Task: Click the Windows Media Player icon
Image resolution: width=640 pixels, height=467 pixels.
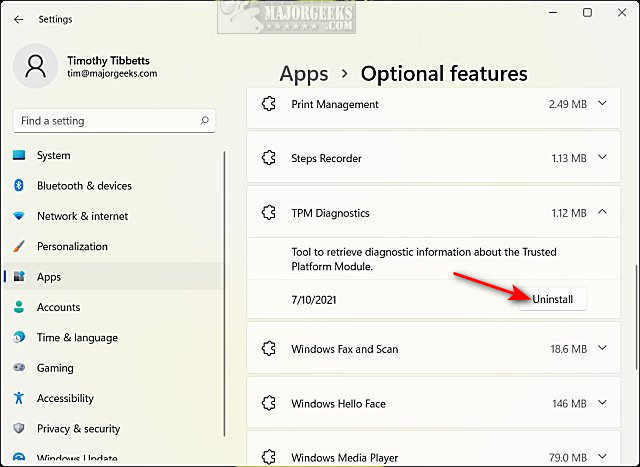Action: [269, 457]
